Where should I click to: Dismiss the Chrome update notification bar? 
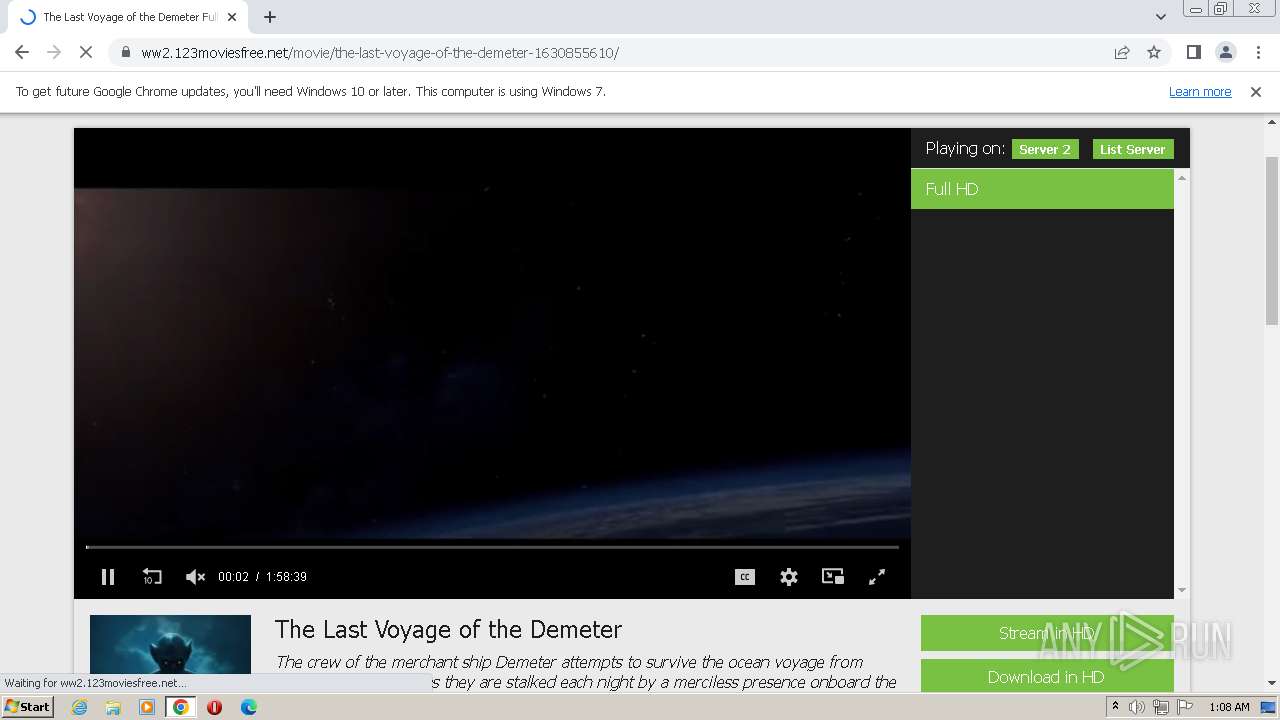click(1256, 92)
